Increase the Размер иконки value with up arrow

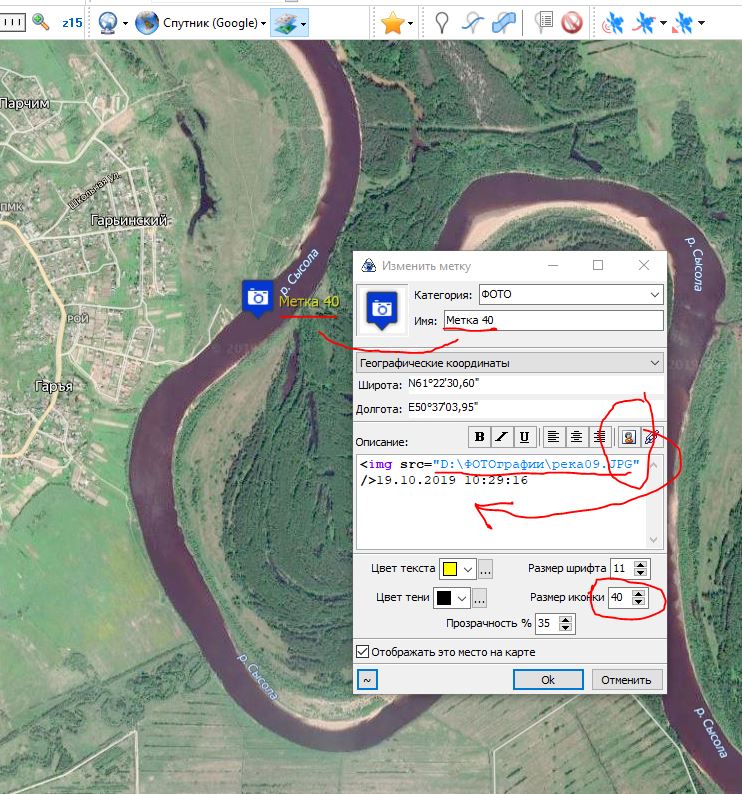coord(640,593)
